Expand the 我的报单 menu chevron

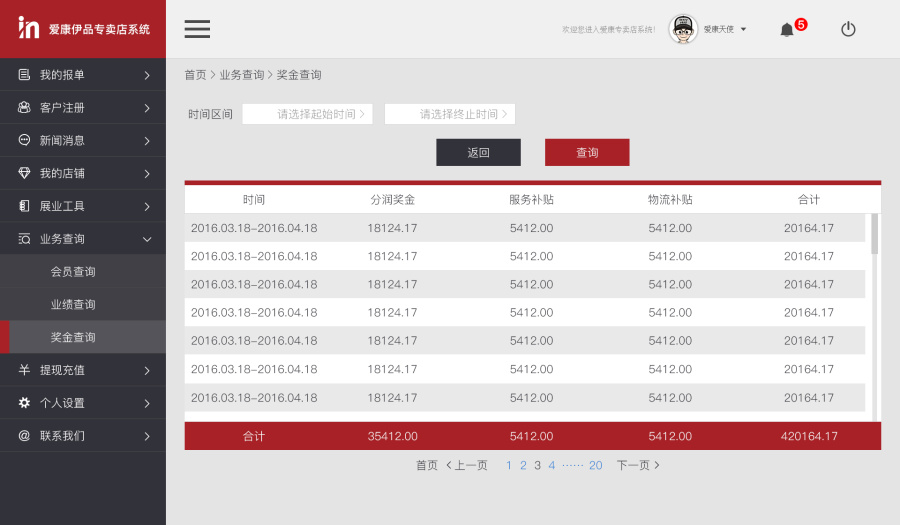(147, 75)
